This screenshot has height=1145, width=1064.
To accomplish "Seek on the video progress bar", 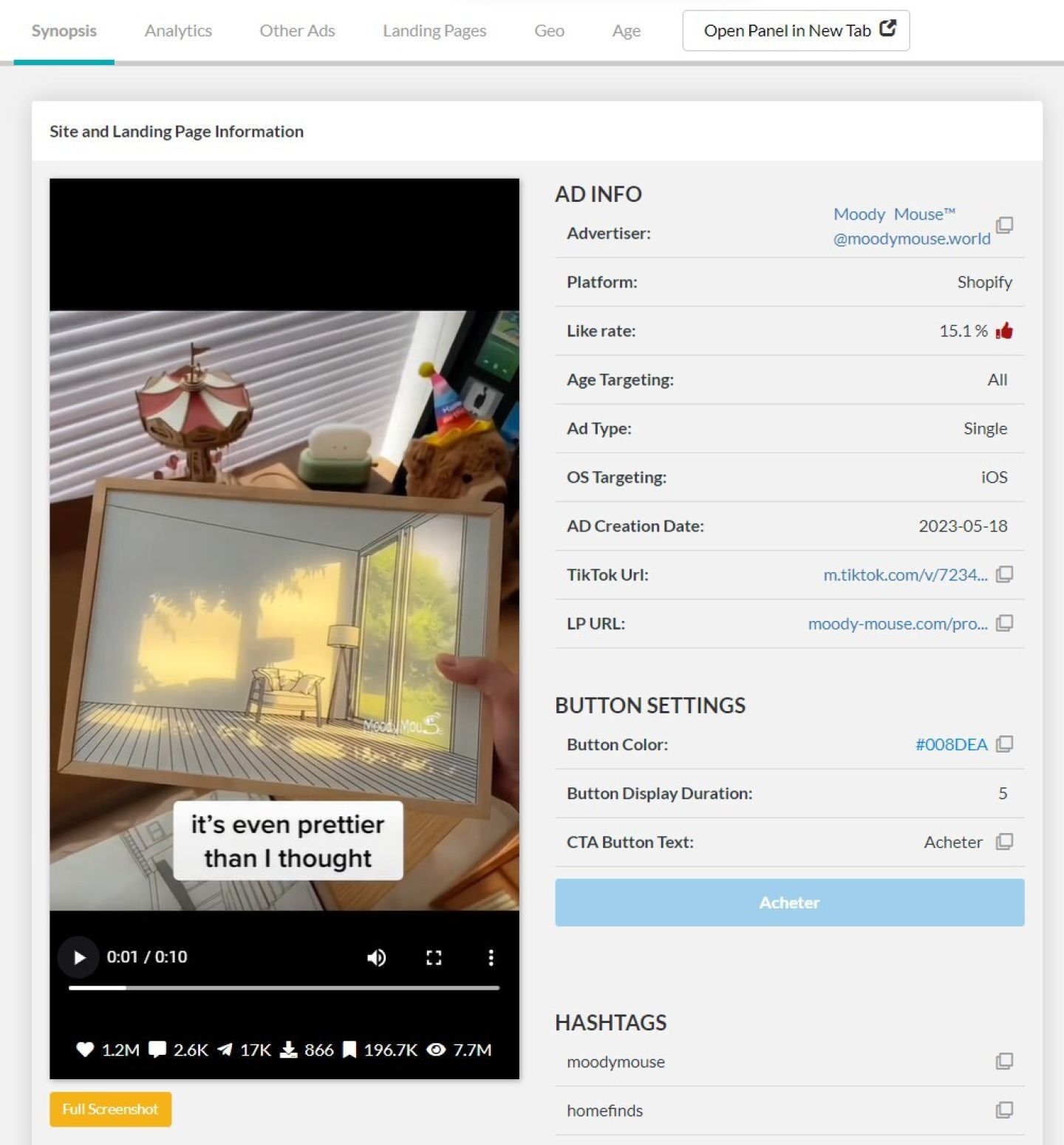I will coord(284,988).
